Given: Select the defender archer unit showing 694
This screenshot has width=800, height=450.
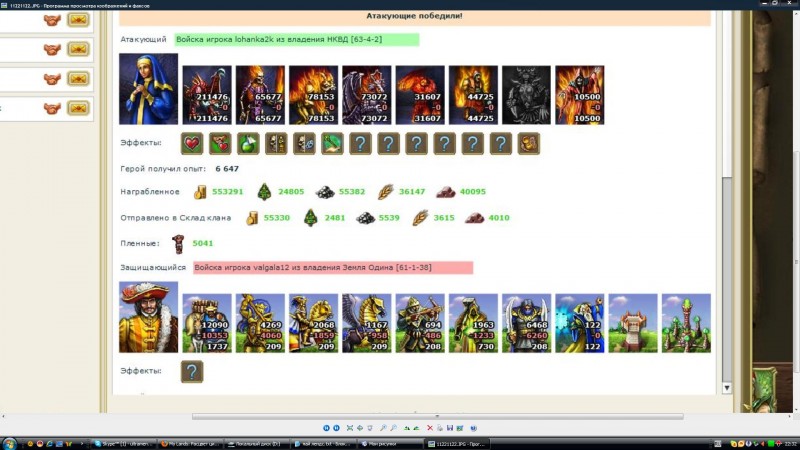Looking at the screenshot, I should pos(420,323).
